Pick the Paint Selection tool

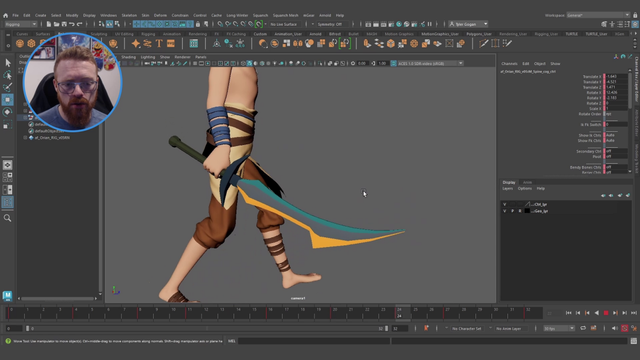click(8, 87)
